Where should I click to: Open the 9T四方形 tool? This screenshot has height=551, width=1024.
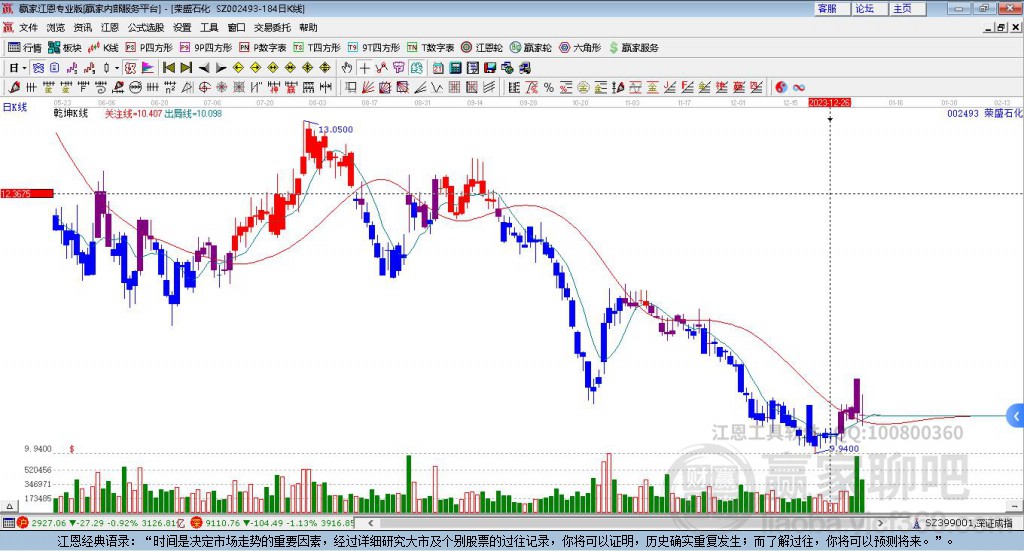click(x=374, y=48)
